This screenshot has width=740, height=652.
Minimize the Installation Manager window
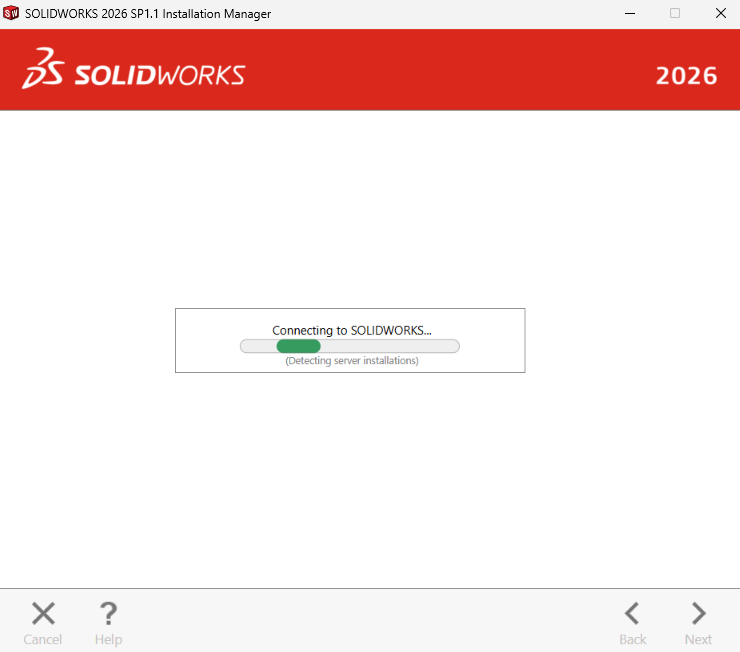630,13
